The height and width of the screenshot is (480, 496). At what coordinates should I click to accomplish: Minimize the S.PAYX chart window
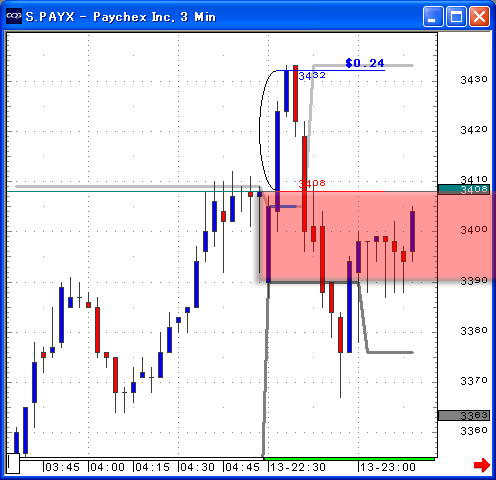[x=433, y=16]
